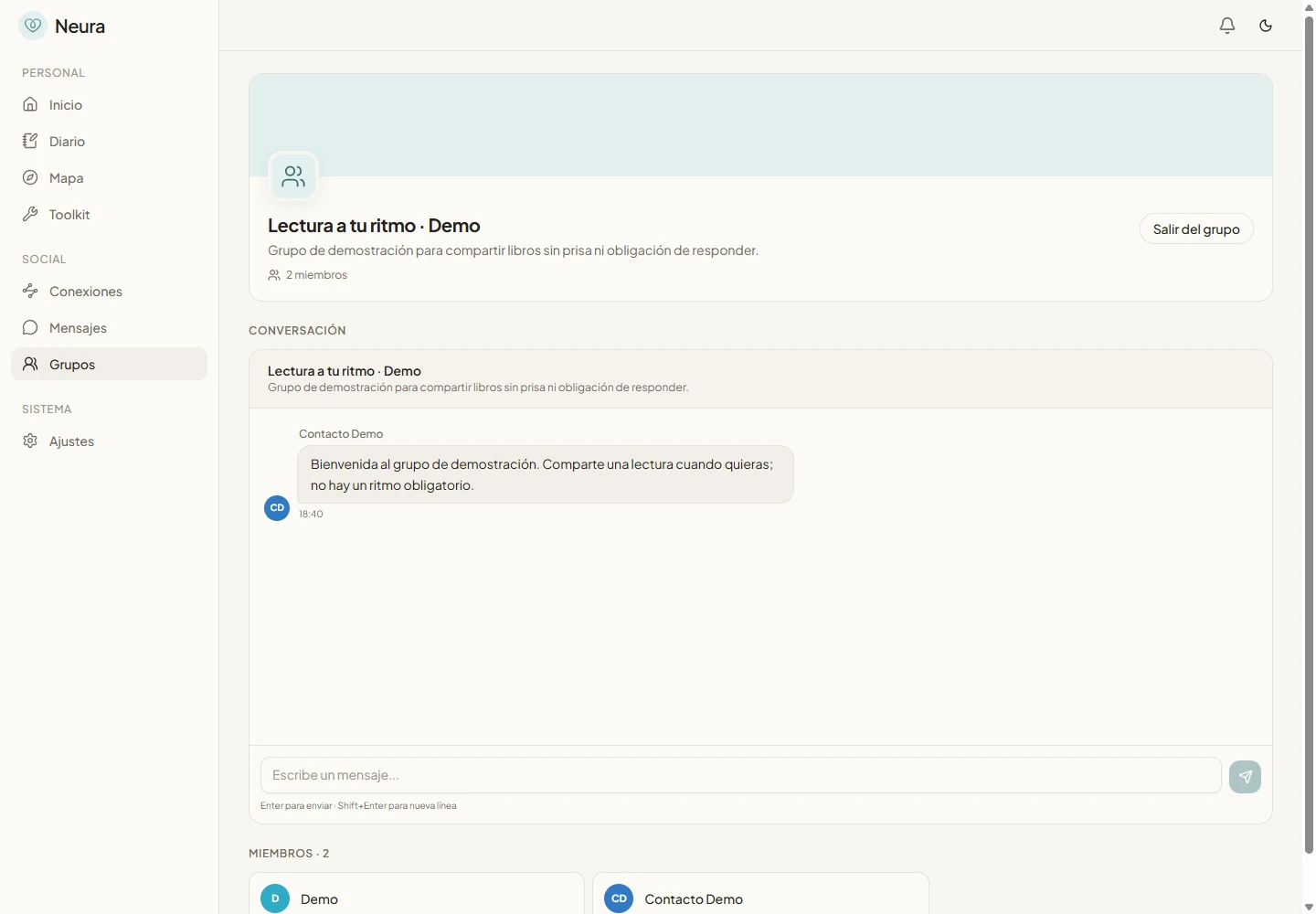The height and width of the screenshot is (914, 1316).
Task: Click the 18:40 message timestamp
Action: pyautogui.click(x=311, y=514)
